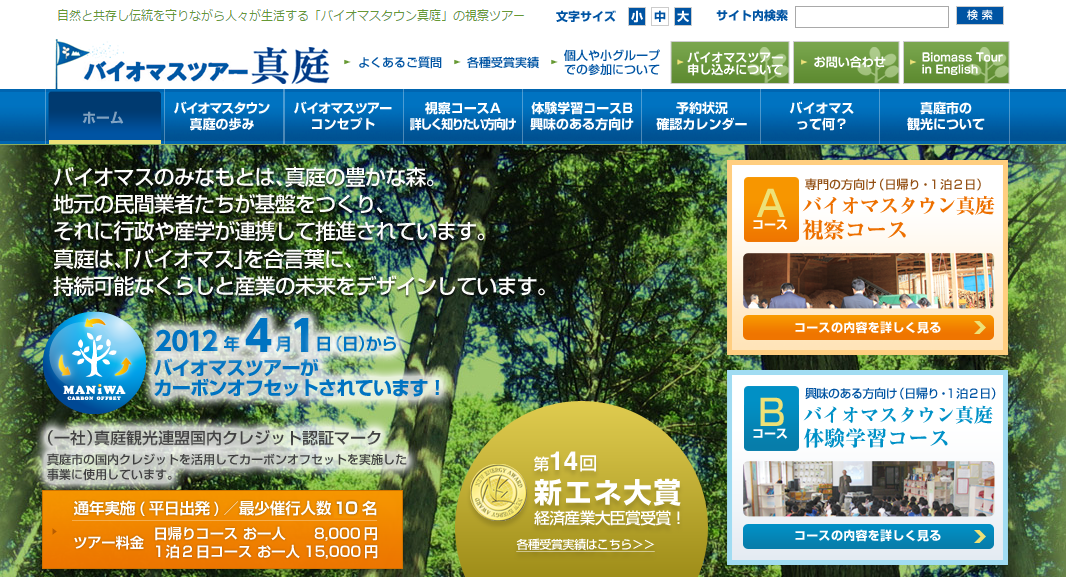Click the 2012年4月1日 carbon offset announcement
This screenshot has height=577, width=1066.
(x=298, y=358)
